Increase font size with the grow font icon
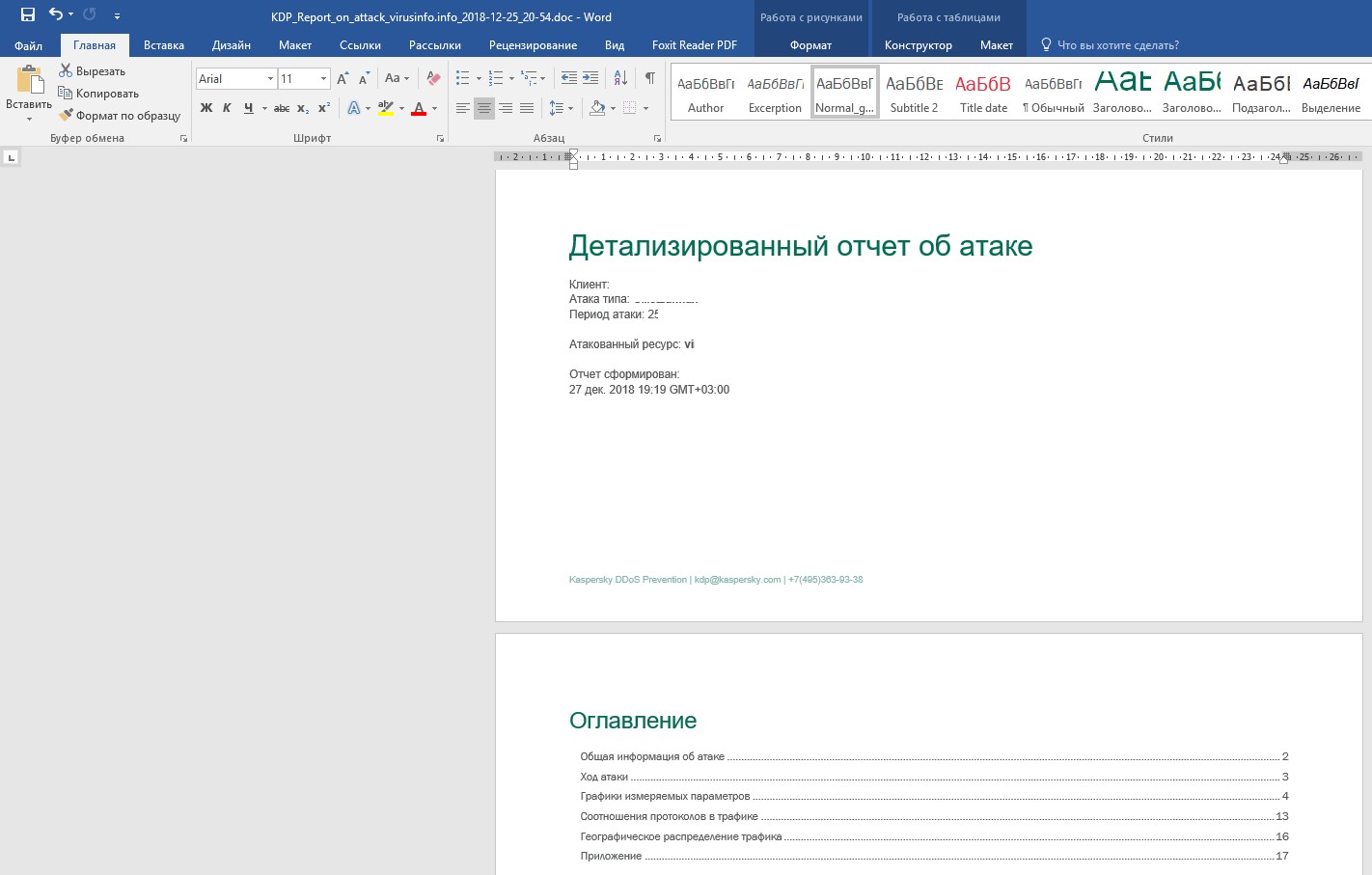Image resolution: width=1372 pixels, height=875 pixels. click(x=343, y=78)
